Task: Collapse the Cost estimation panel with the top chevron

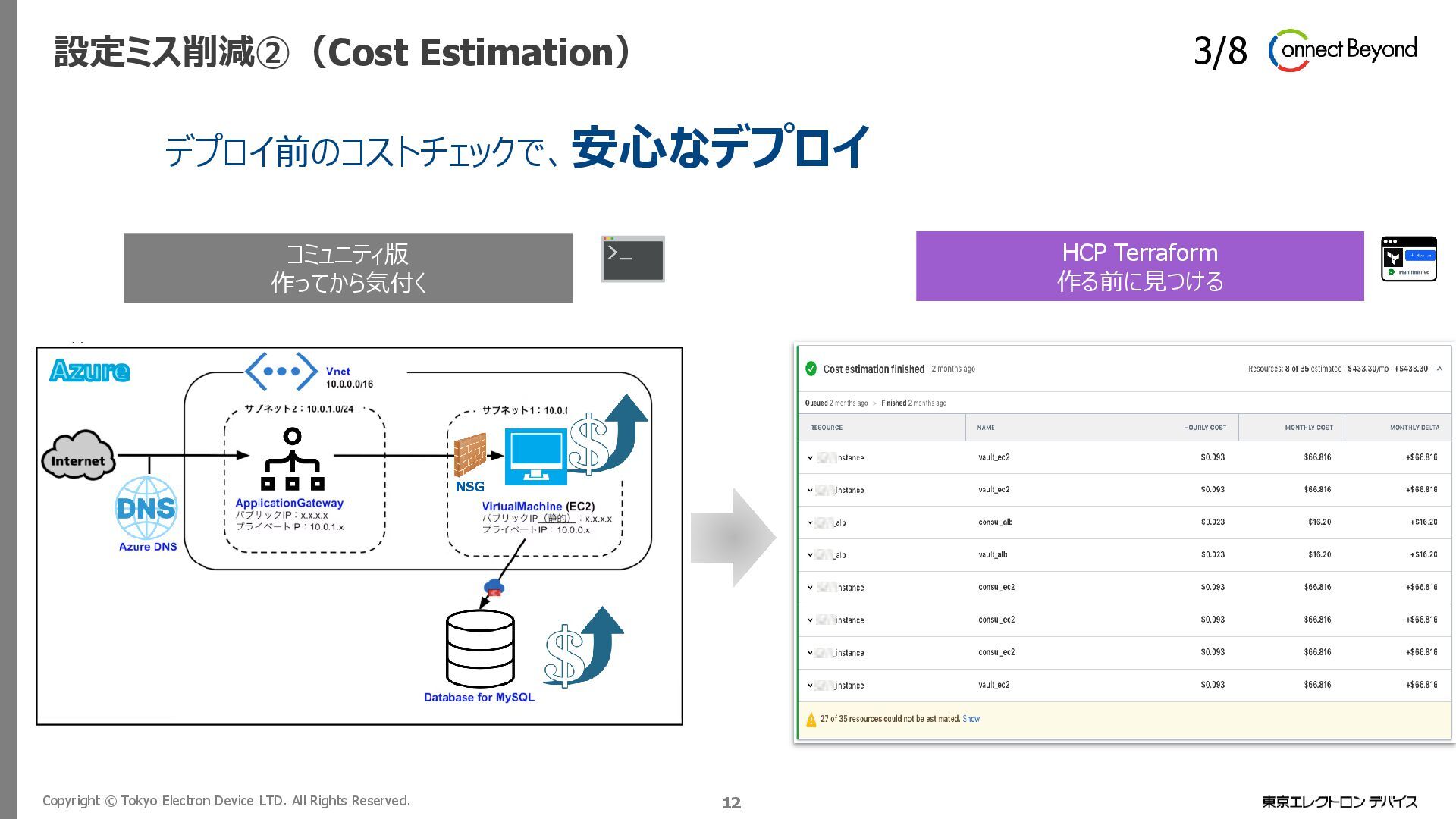Action: (x=1439, y=369)
